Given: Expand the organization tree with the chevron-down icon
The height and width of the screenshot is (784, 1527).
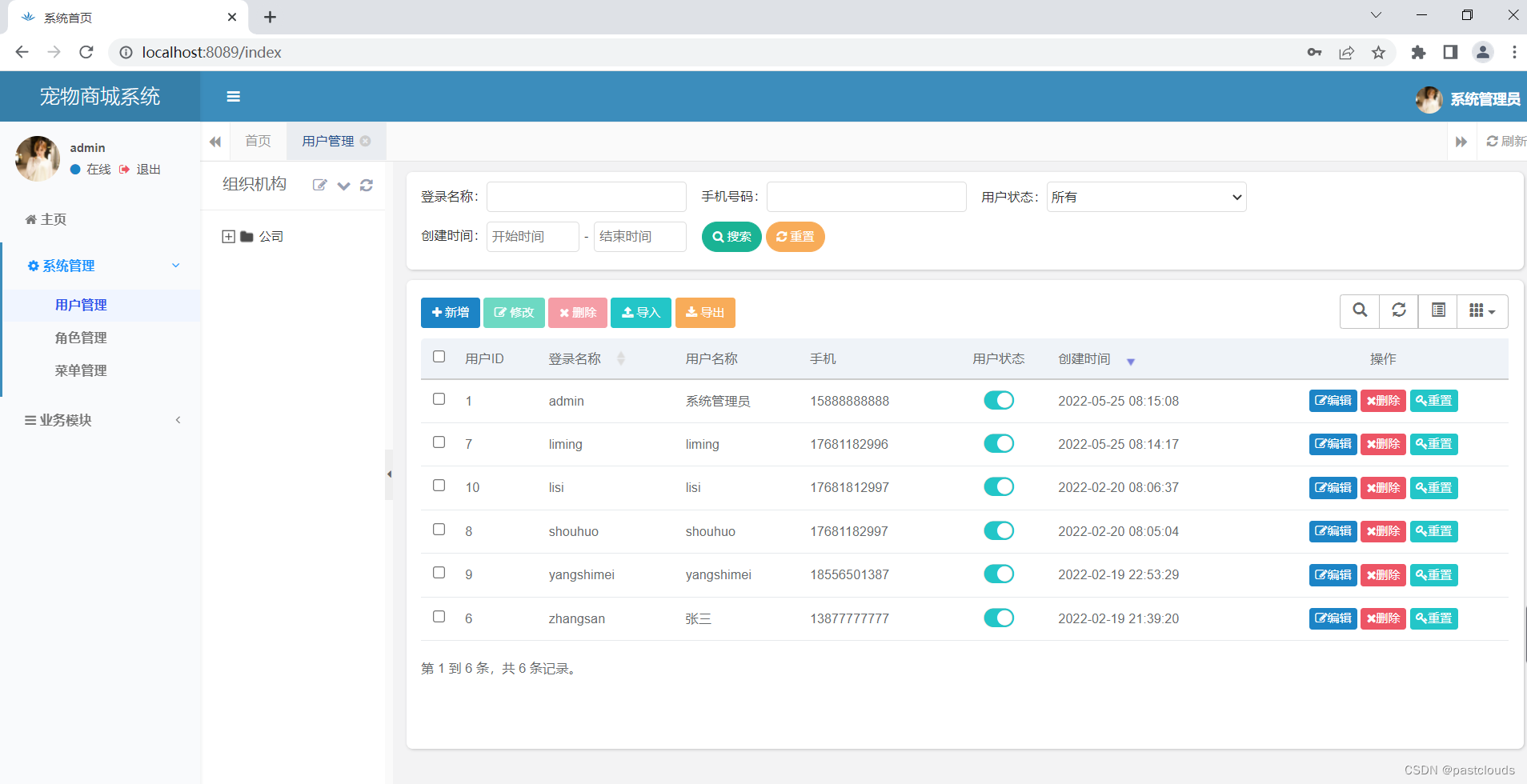Looking at the screenshot, I should click(x=343, y=186).
